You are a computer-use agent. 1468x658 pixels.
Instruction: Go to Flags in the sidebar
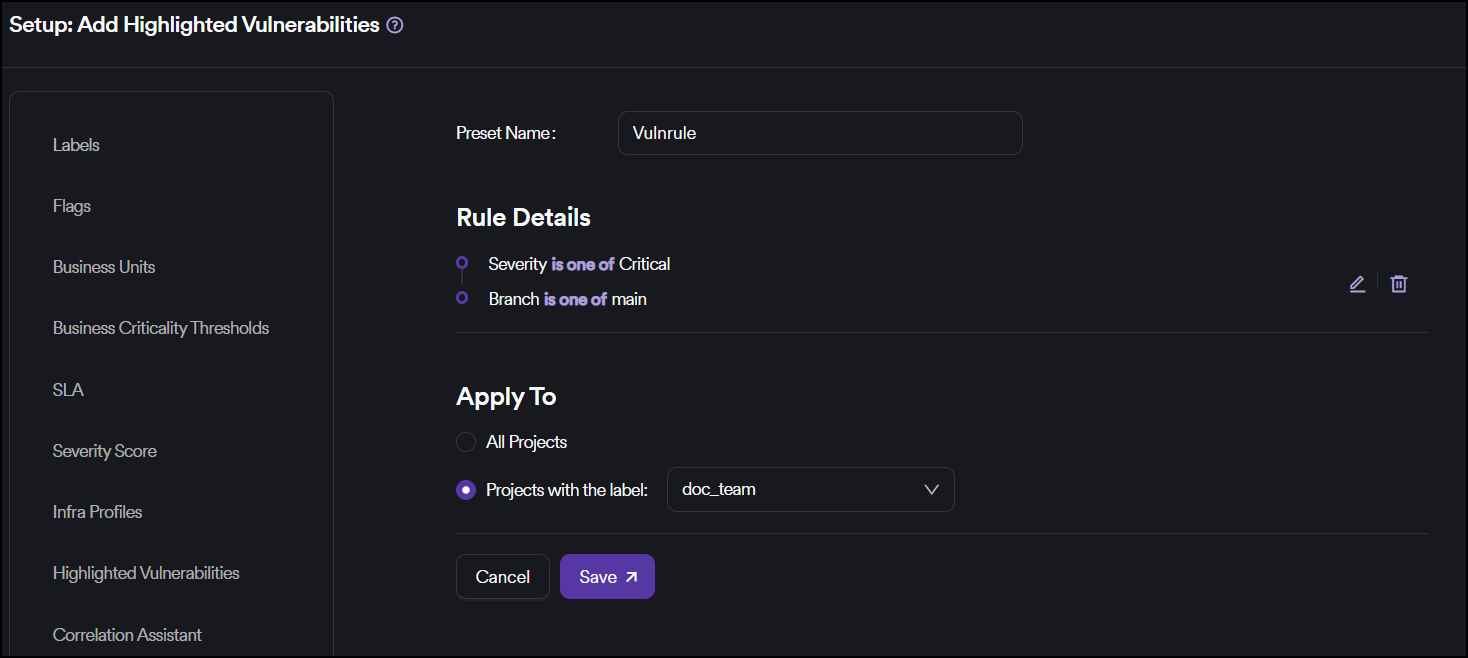72,206
